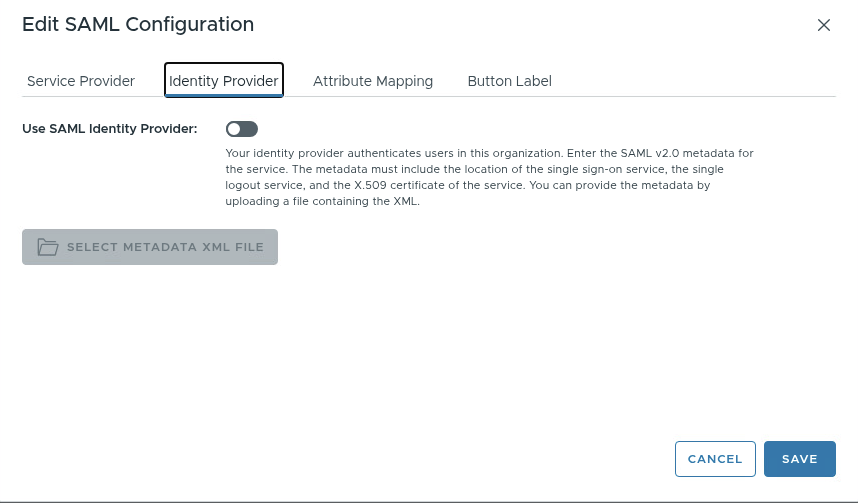The image size is (858, 503).
Task: Switch to the Service Provider tab
Action: (x=81, y=81)
